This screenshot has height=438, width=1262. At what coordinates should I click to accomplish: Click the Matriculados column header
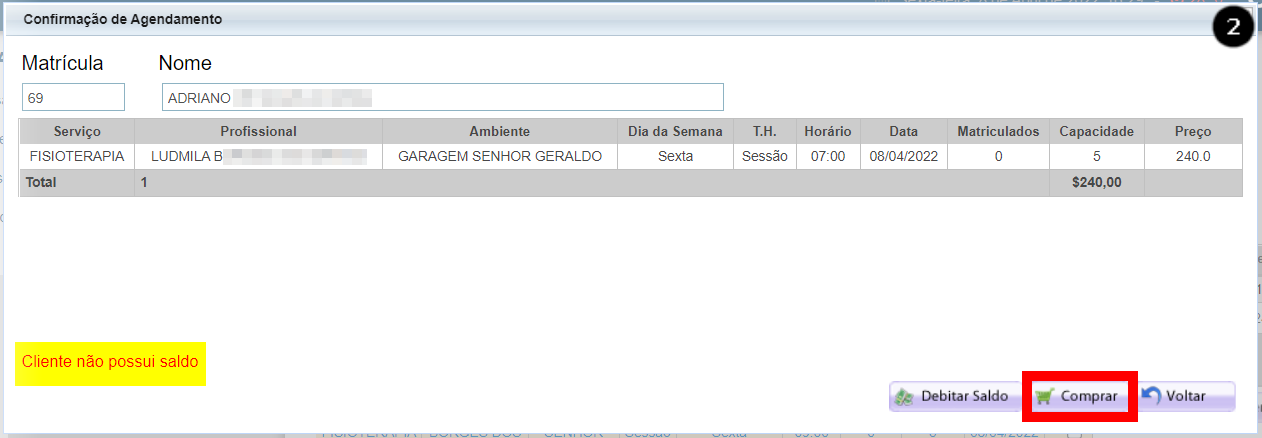[998, 131]
